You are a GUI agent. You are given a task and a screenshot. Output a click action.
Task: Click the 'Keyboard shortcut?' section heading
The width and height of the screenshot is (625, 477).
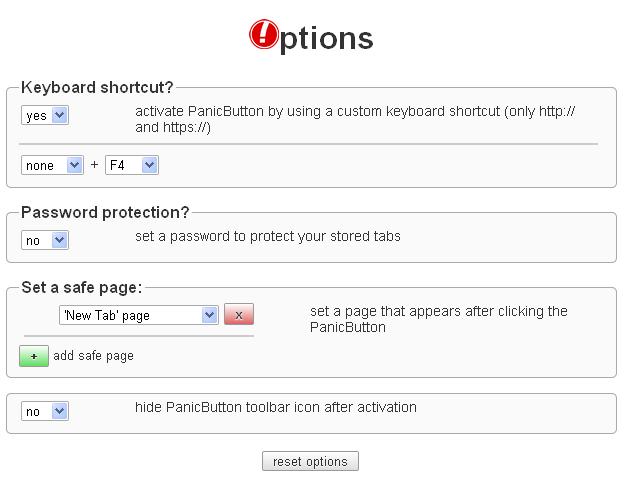[x=98, y=87]
